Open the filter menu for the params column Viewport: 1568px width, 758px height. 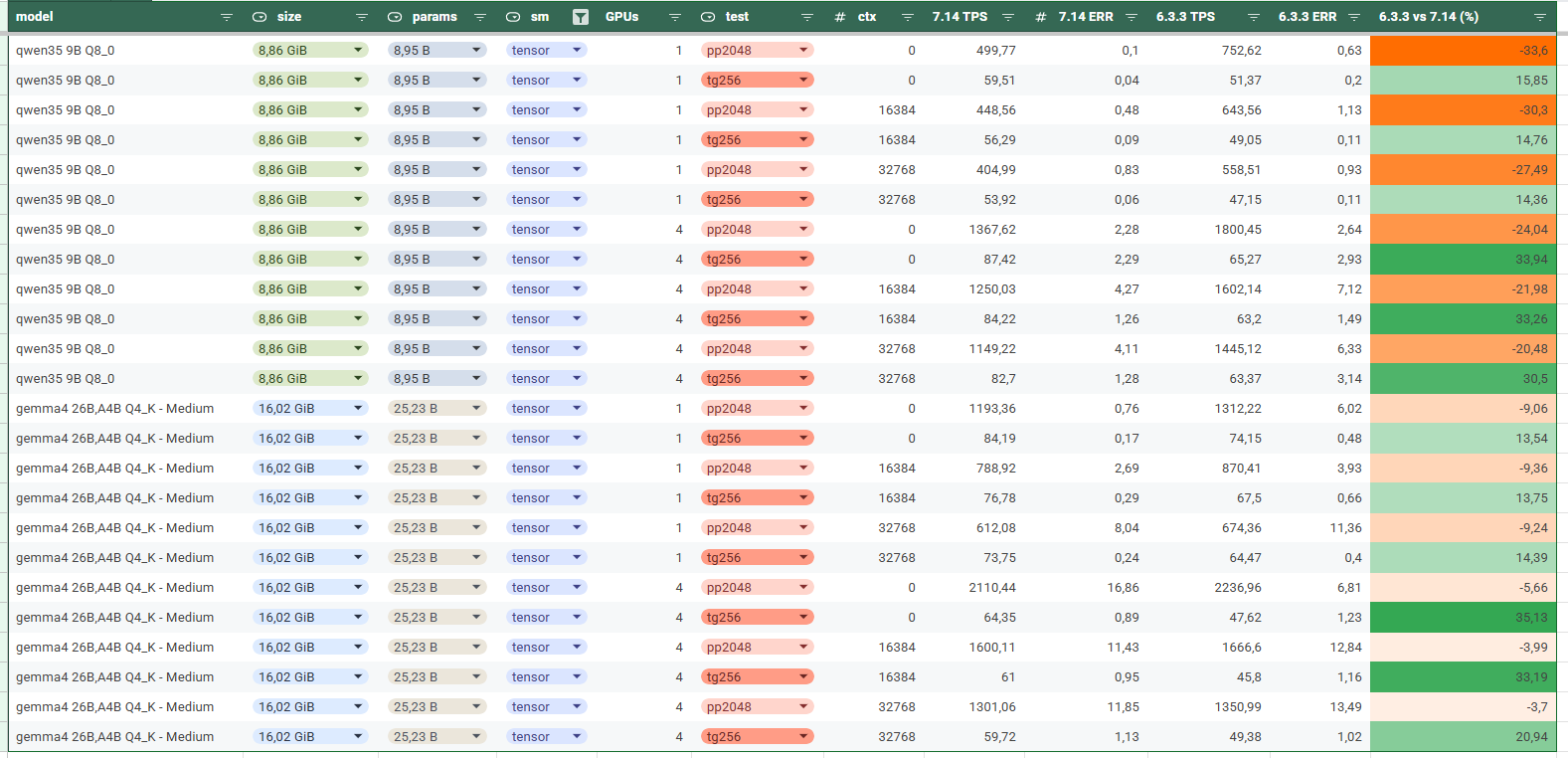(480, 17)
